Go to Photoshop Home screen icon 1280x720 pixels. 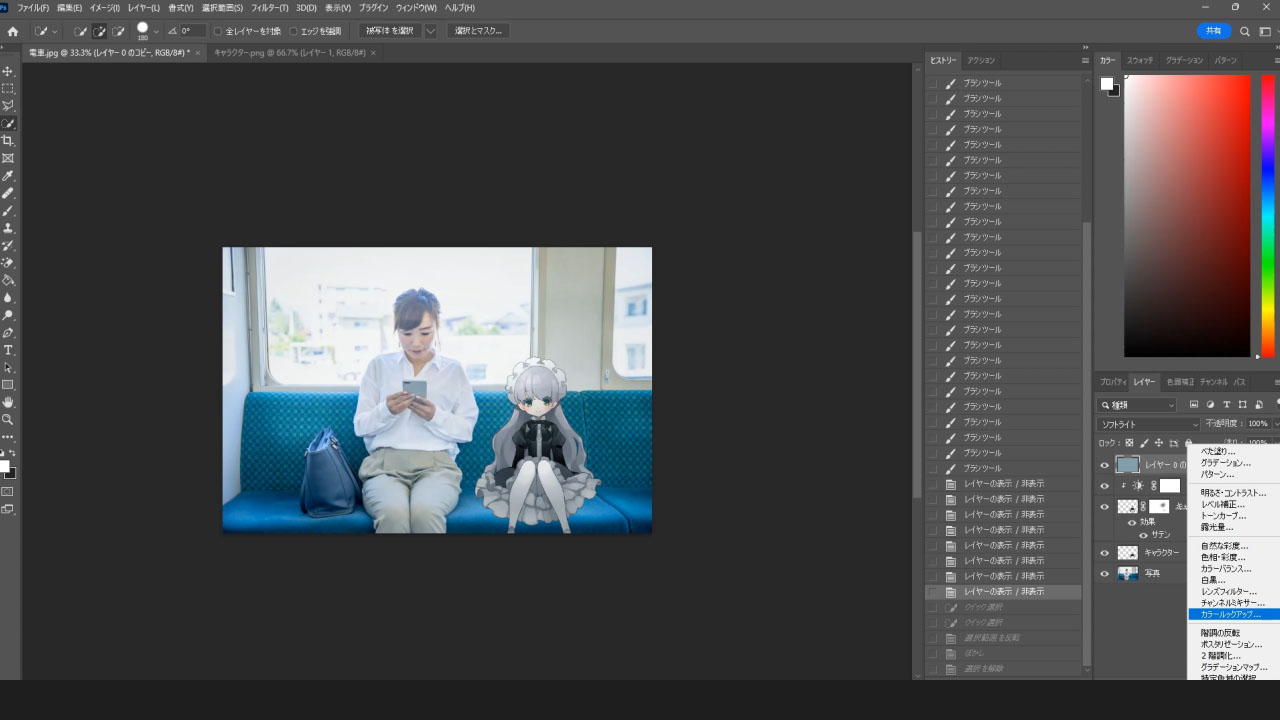point(12,31)
